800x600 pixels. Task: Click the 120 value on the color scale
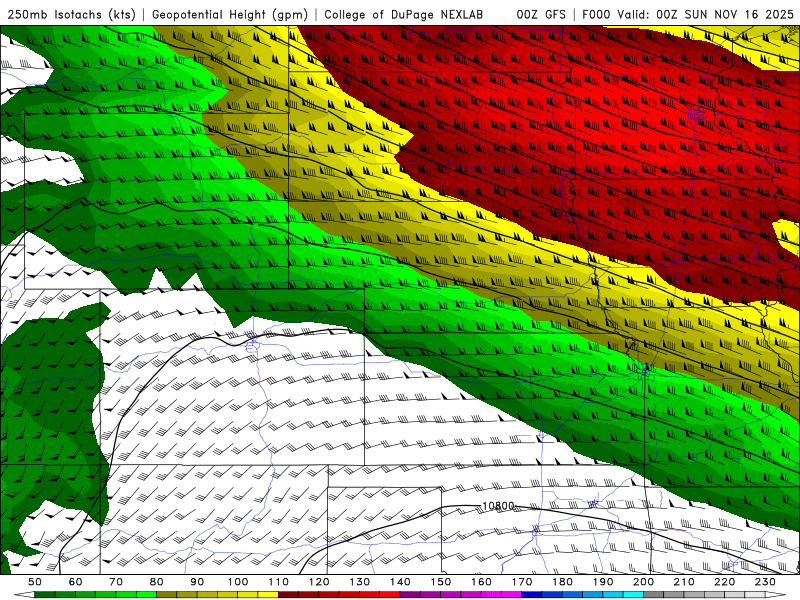tap(319, 582)
